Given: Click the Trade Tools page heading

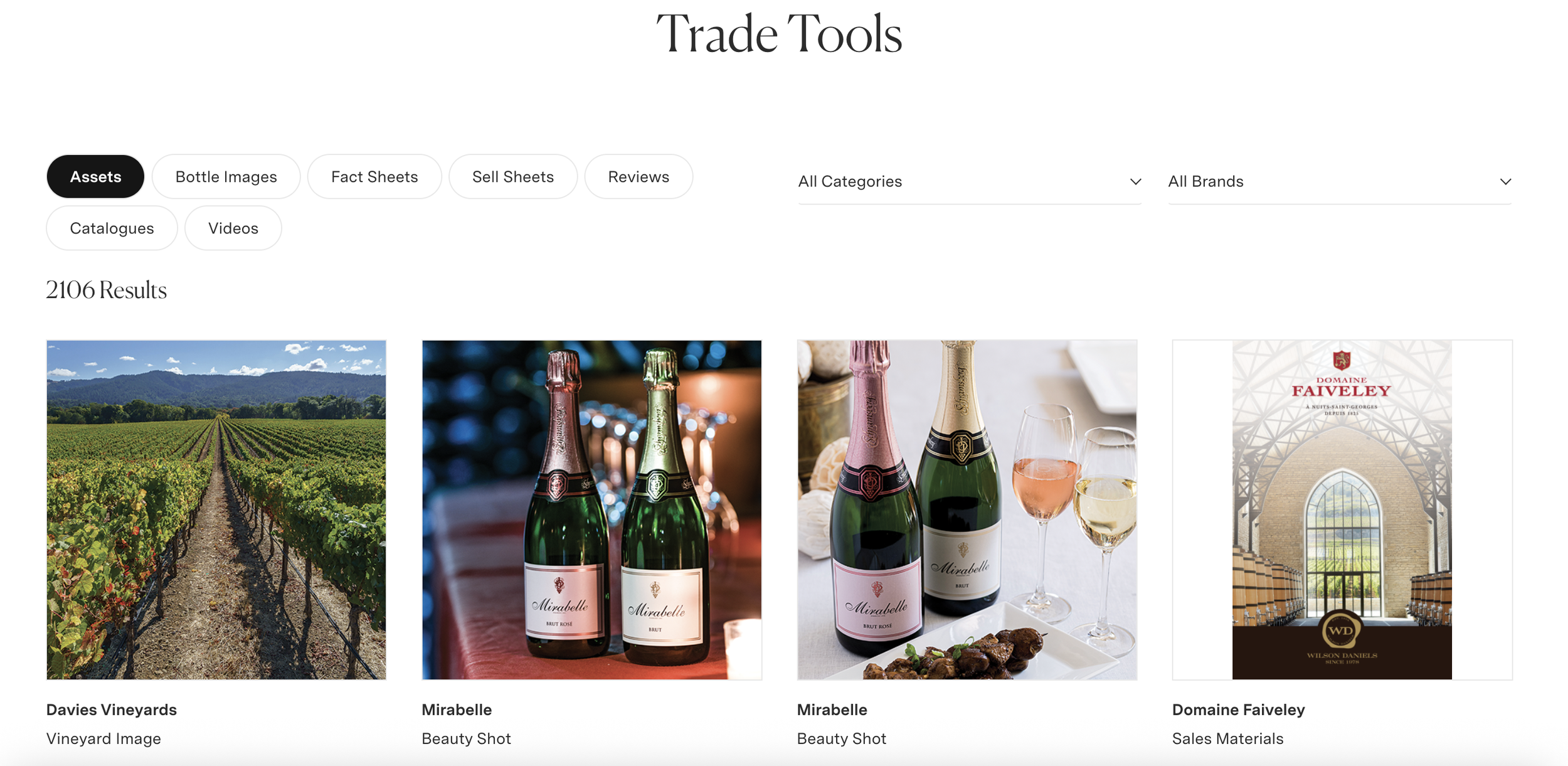Looking at the screenshot, I should [779, 34].
